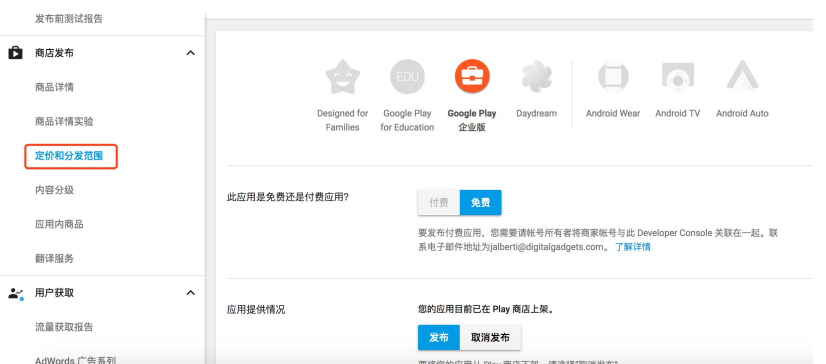Click the Android Wear watch icon
Viewport: 826px width, 364px height.
[x=613, y=77]
